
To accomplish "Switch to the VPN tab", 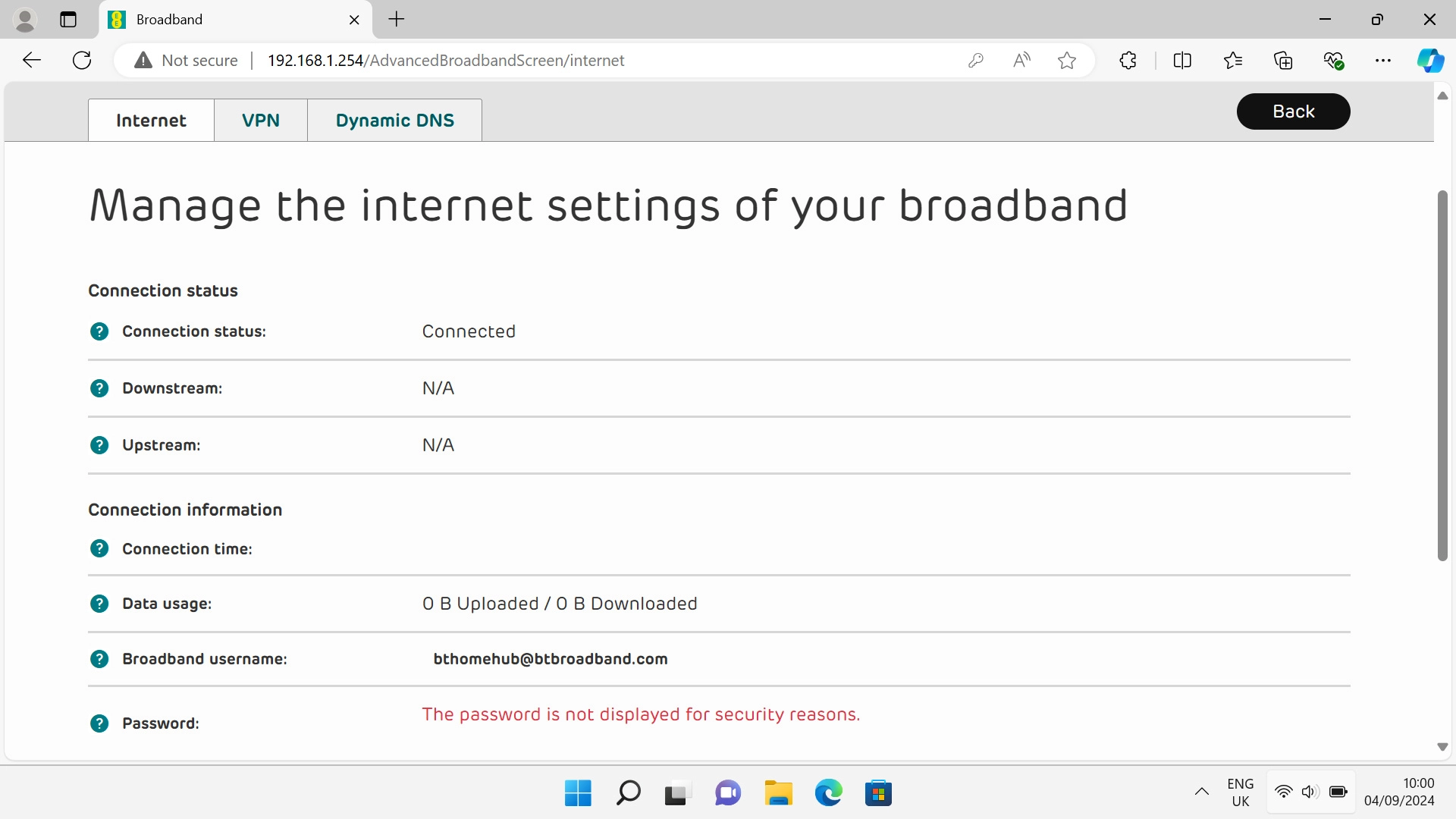I will pos(260,120).
